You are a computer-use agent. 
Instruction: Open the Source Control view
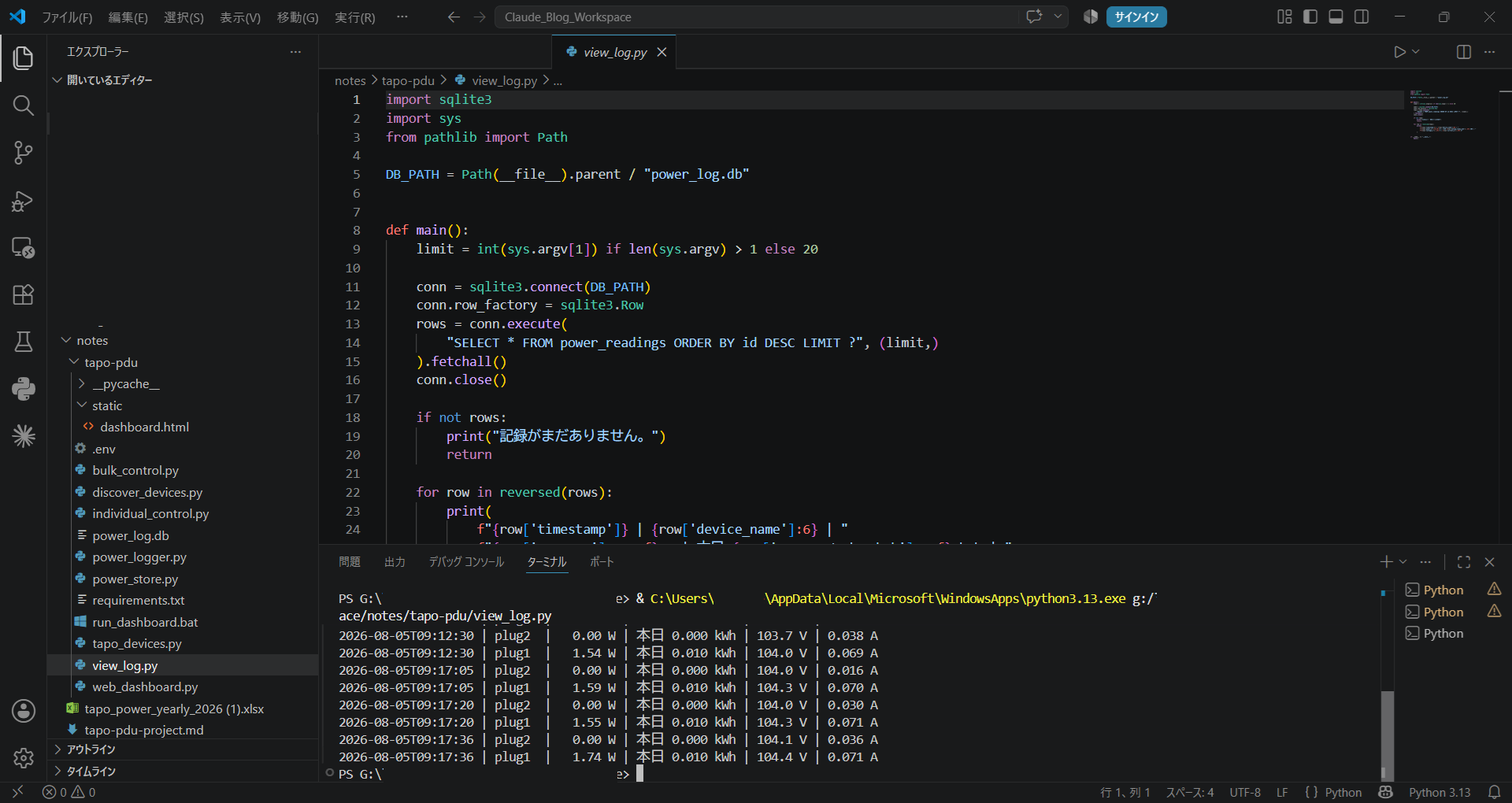click(x=24, y=153)
